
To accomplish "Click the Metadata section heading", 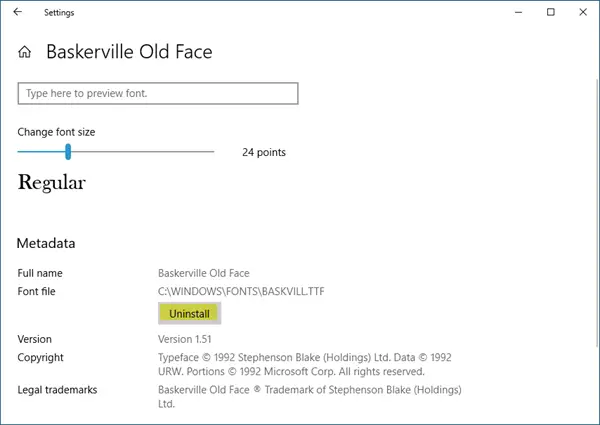I will click(46, 243).
